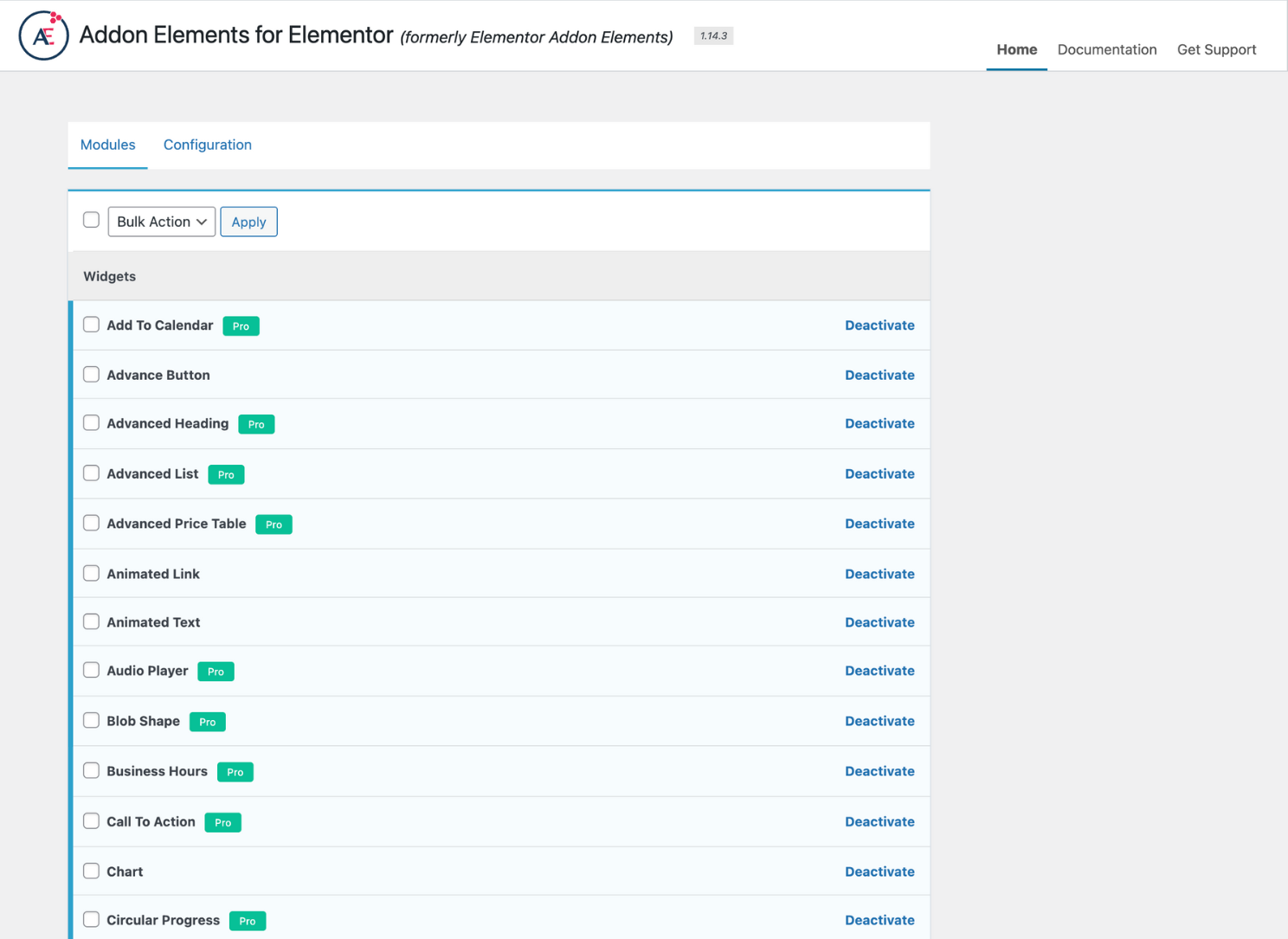This screenshot has height=939, width=1288.
Task: Open Documentation in the top navigation
Action: click(1106, 49)
